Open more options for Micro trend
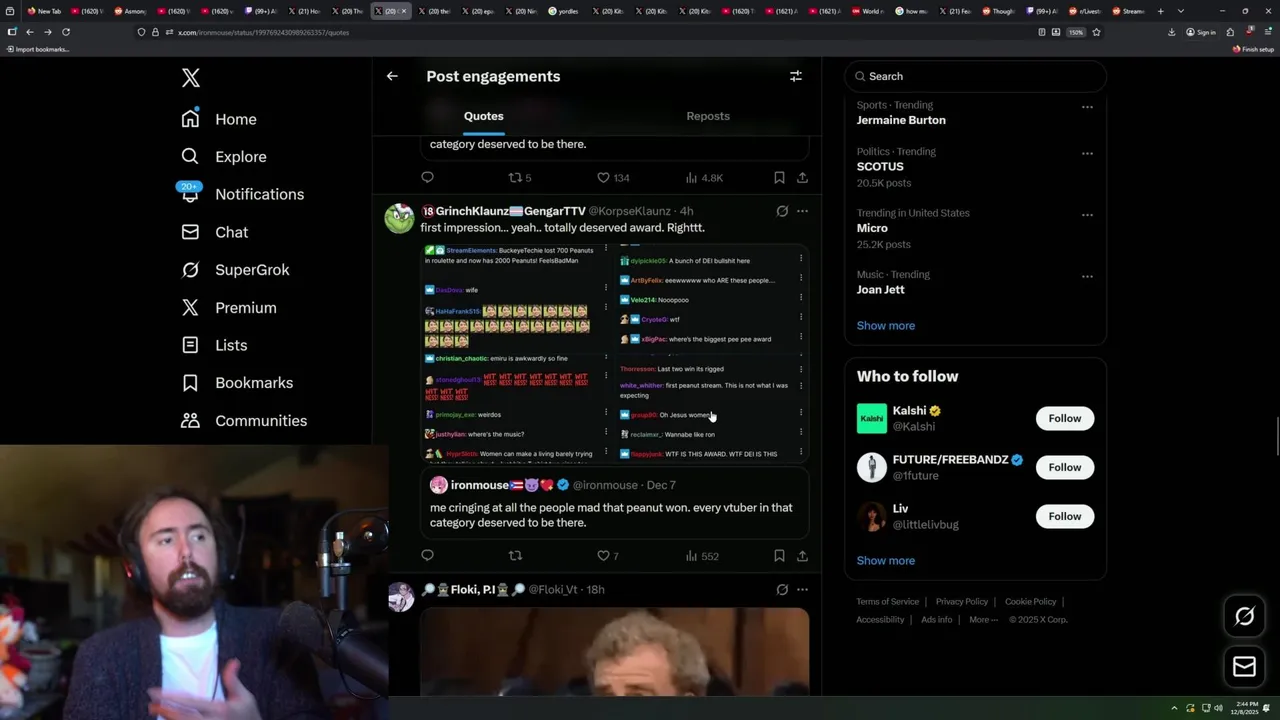The width and height of the screenshot is (1280, 720). 1087,214
